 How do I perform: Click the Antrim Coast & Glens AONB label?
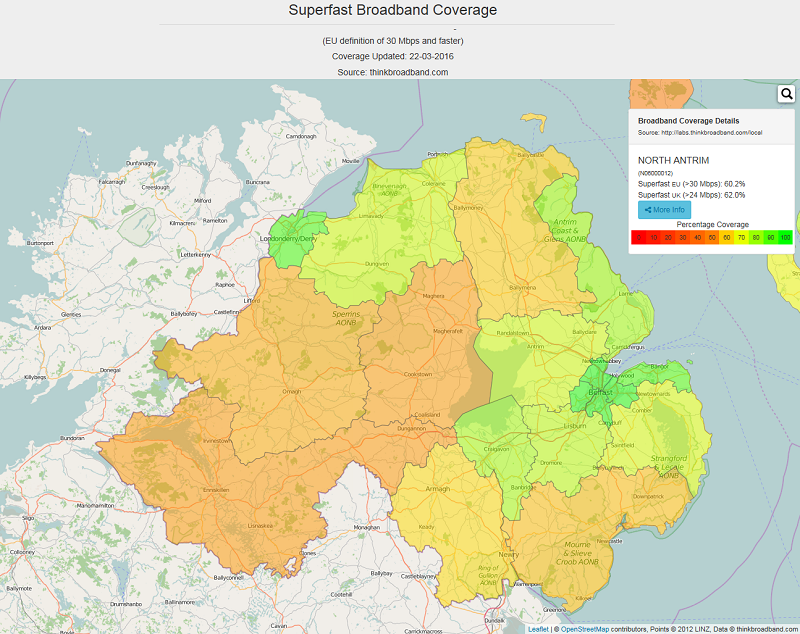point(566,228)
